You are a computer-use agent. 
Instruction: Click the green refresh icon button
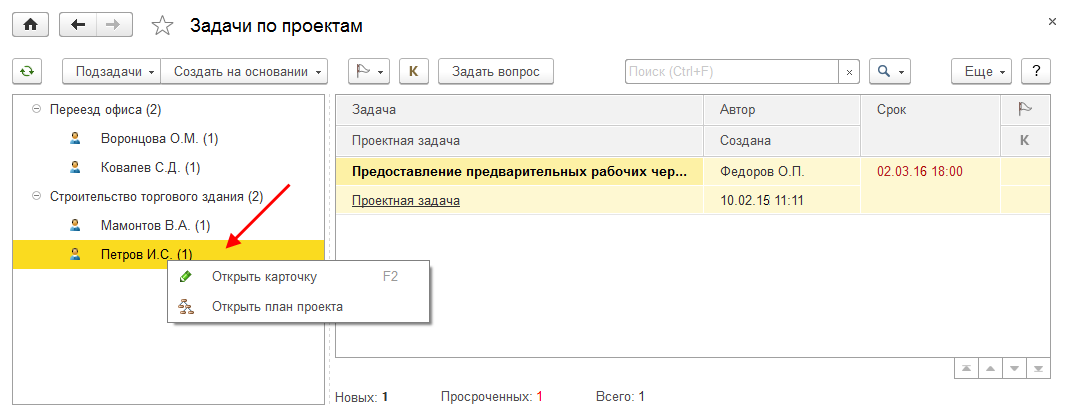pos(27,72)
